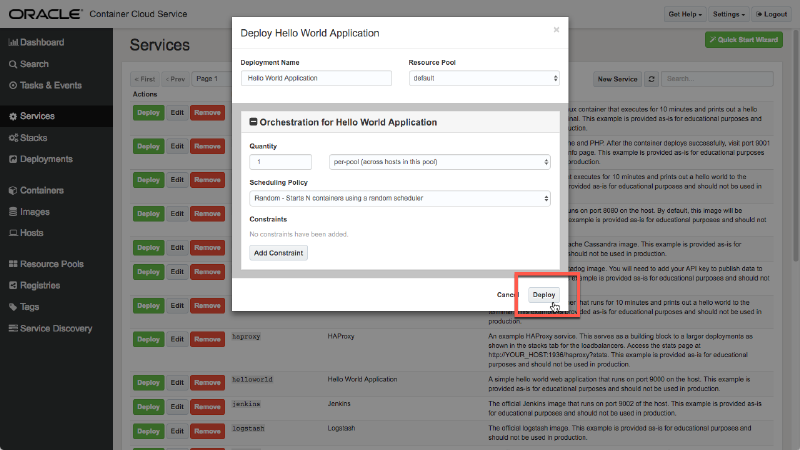The width and height of the screenshot is (800, 450).
Task: Click the Quick Start Wizard button
Action: (x=744, y=40)
